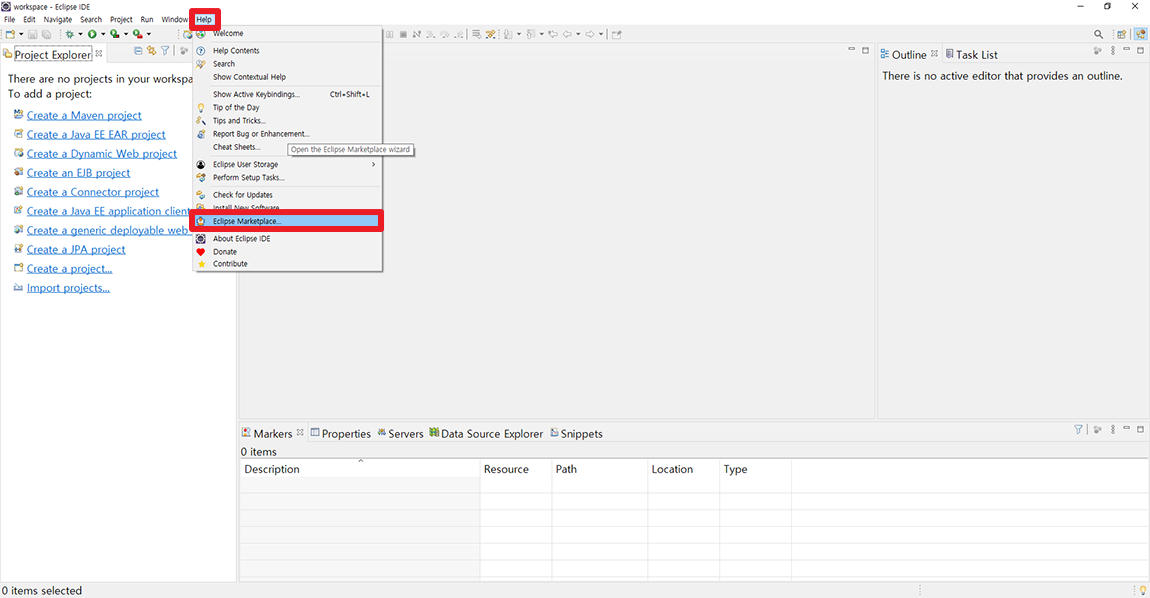Viewport: 1150px width, 598px height.
Task: Expand the External Tools dropdown arrow
Action: (x=149, y=34)
